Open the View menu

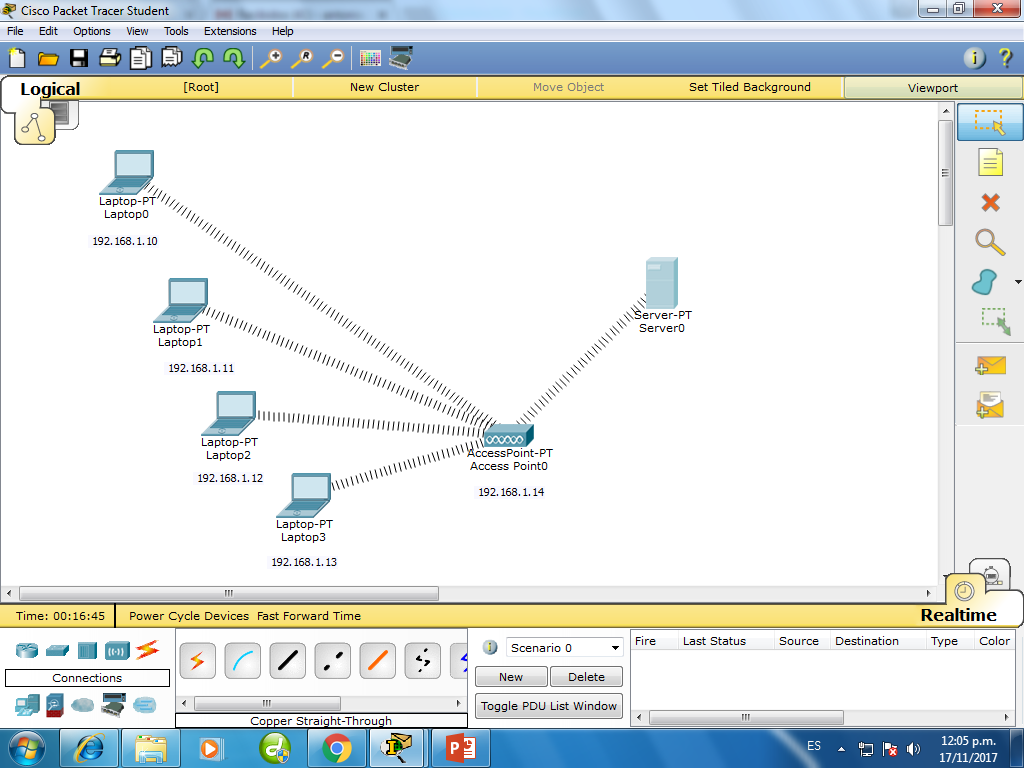pyautogui.click(x=137, y=31)
